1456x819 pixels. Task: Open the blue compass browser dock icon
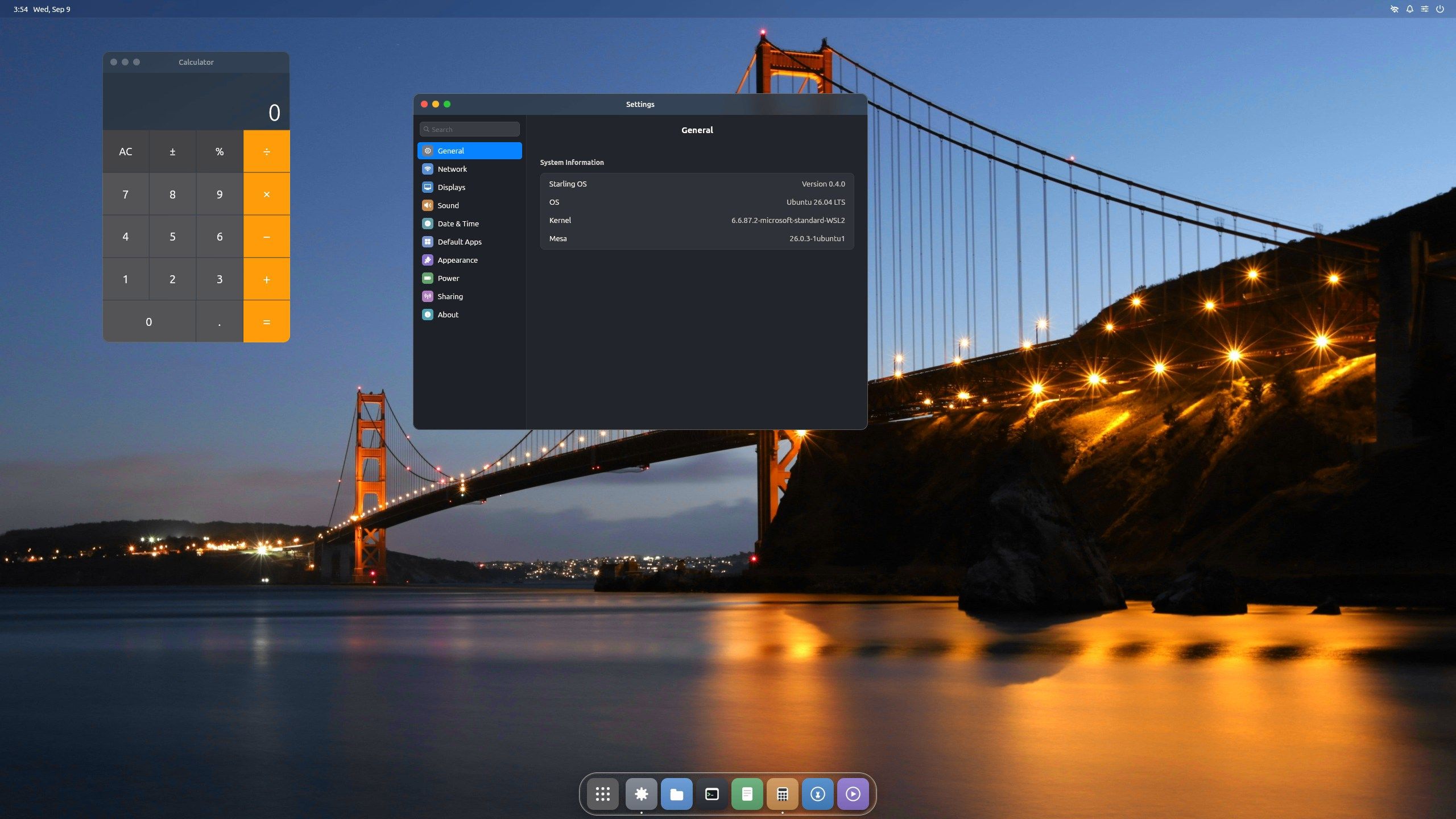coord(818,793)
